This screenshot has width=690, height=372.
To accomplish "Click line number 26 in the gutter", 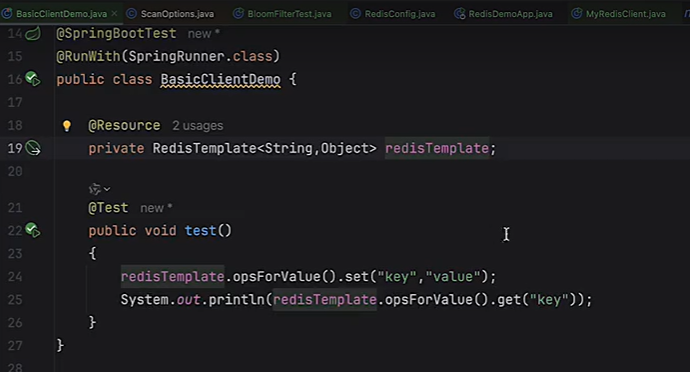I will click(15, 323).
